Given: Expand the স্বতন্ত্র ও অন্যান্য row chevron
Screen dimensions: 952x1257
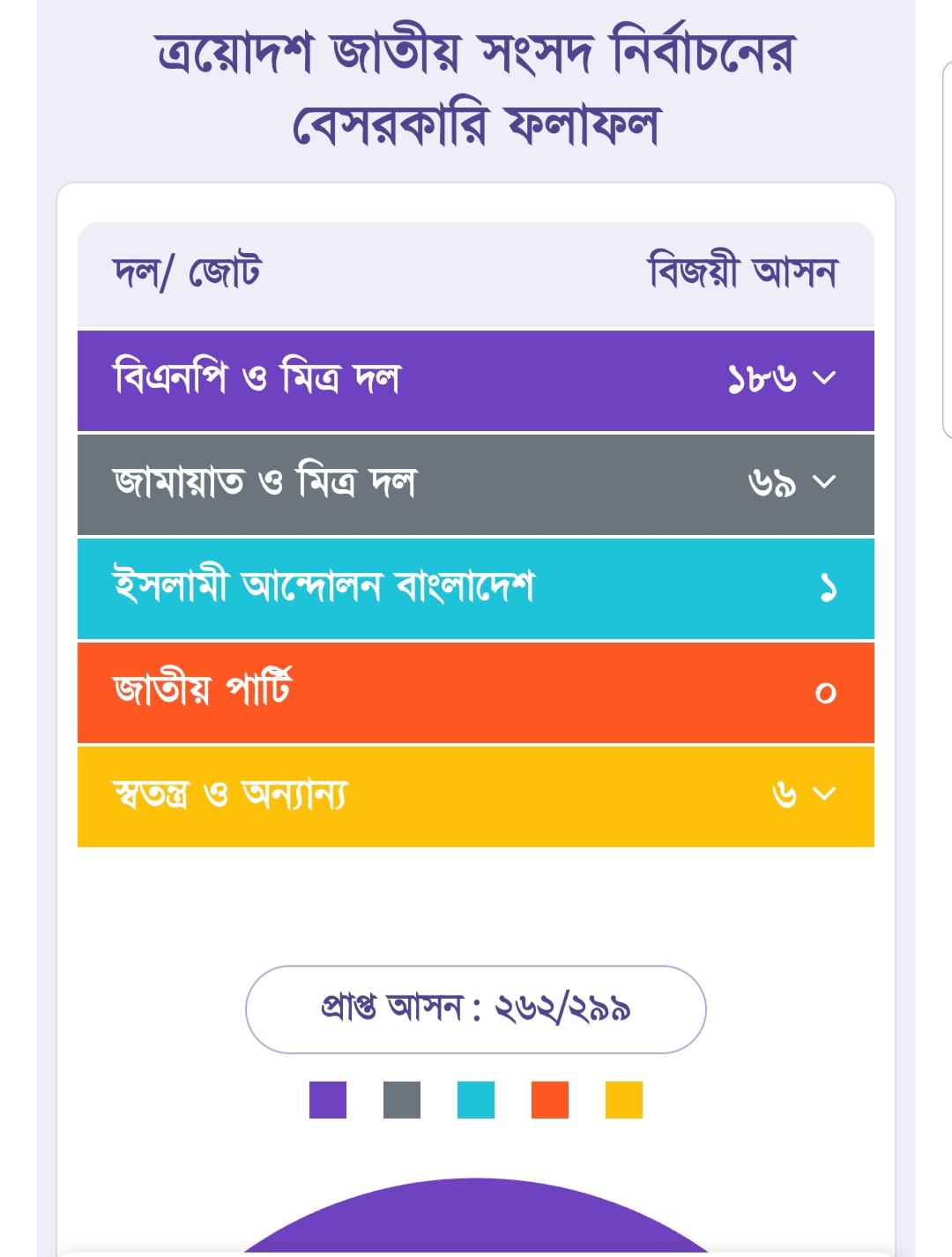Looking at the screenshot, I should [x=824, y=794].
